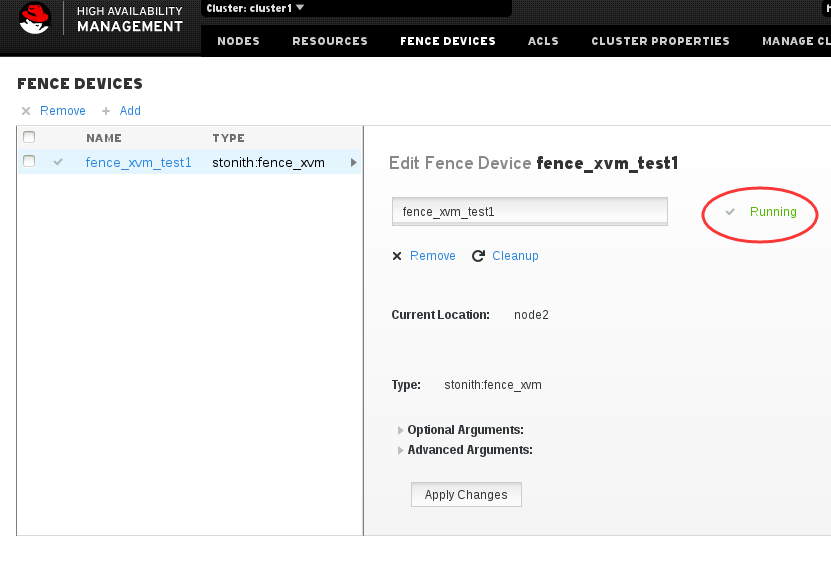This screenshot has height=562, width=831.
Task: Check the fence_xvm_test1 row checkbox
Action: click(29, 161)
